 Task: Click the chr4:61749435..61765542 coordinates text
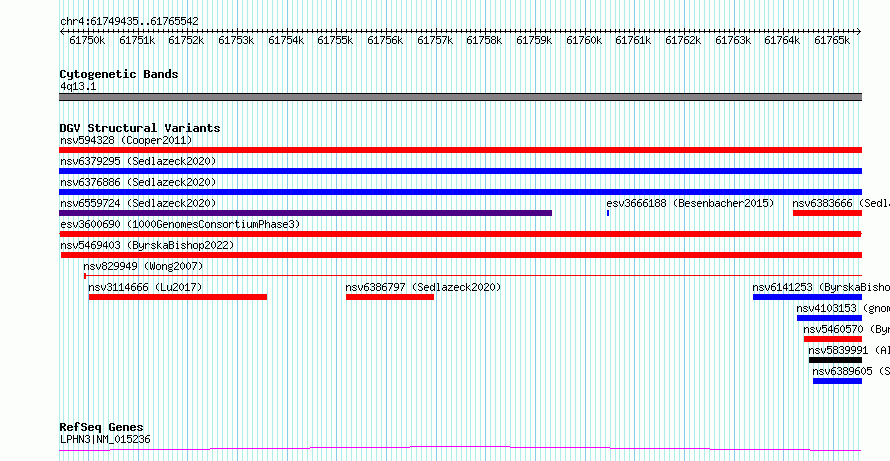[129, 22]
